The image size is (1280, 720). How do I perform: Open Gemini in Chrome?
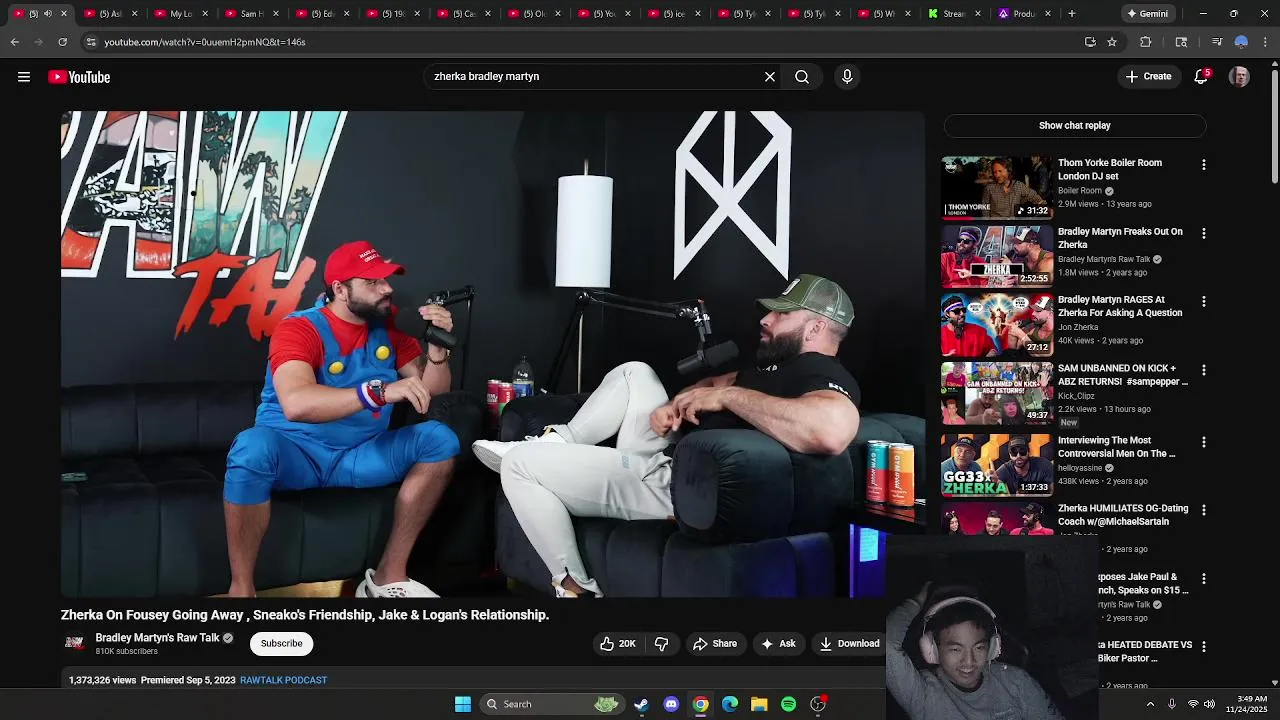coord(1147,13)
